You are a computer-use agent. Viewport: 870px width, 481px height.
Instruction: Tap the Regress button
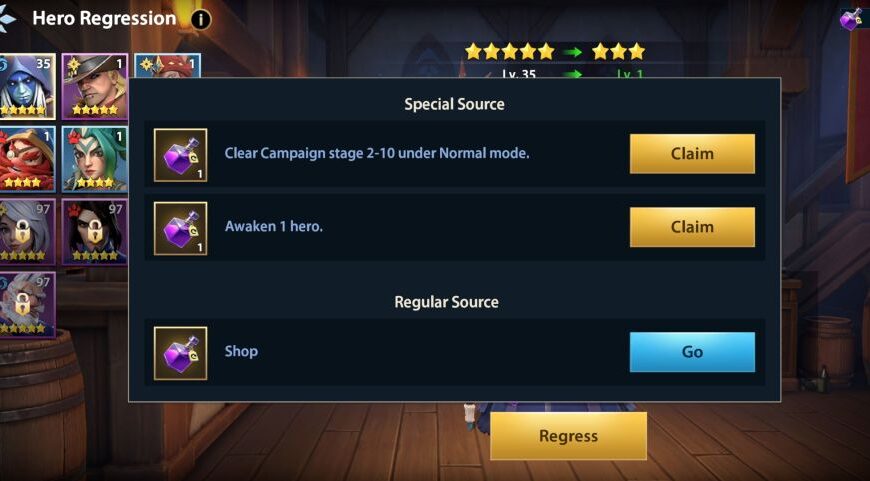[x=568, y=436]
